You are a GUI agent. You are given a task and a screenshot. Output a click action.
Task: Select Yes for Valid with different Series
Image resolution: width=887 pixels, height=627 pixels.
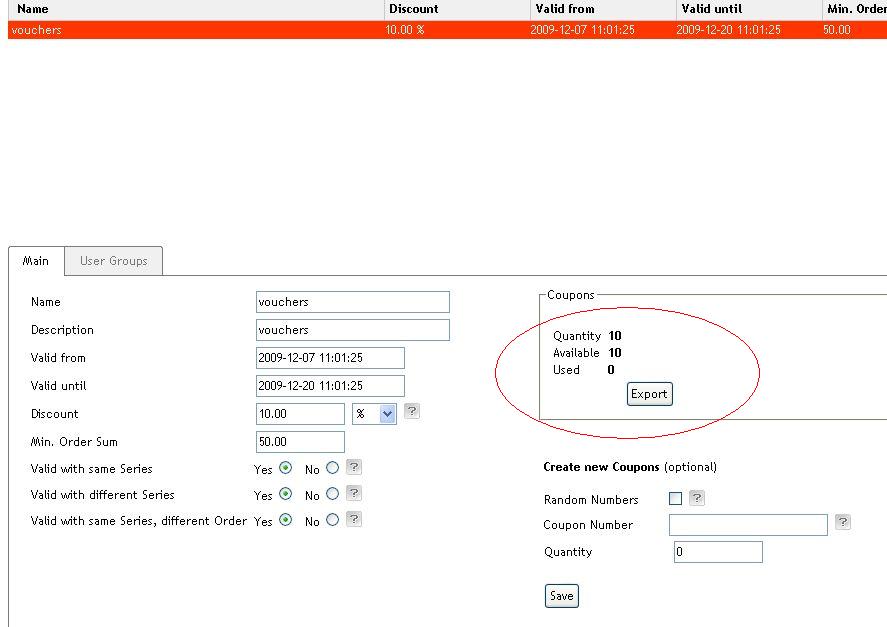286,494
